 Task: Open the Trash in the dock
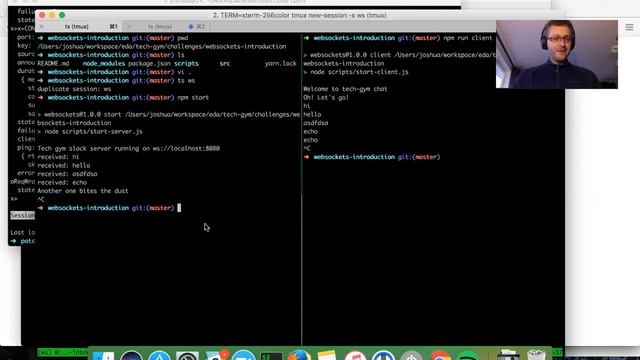(x=536, y=355)
